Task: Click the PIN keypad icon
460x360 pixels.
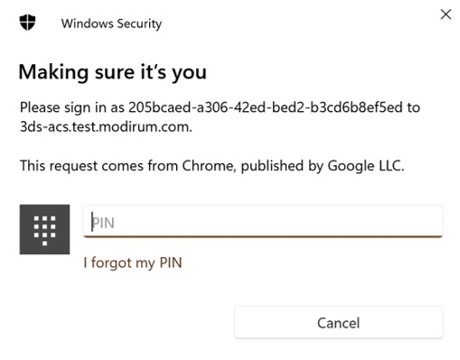Action: coord(45,229)
